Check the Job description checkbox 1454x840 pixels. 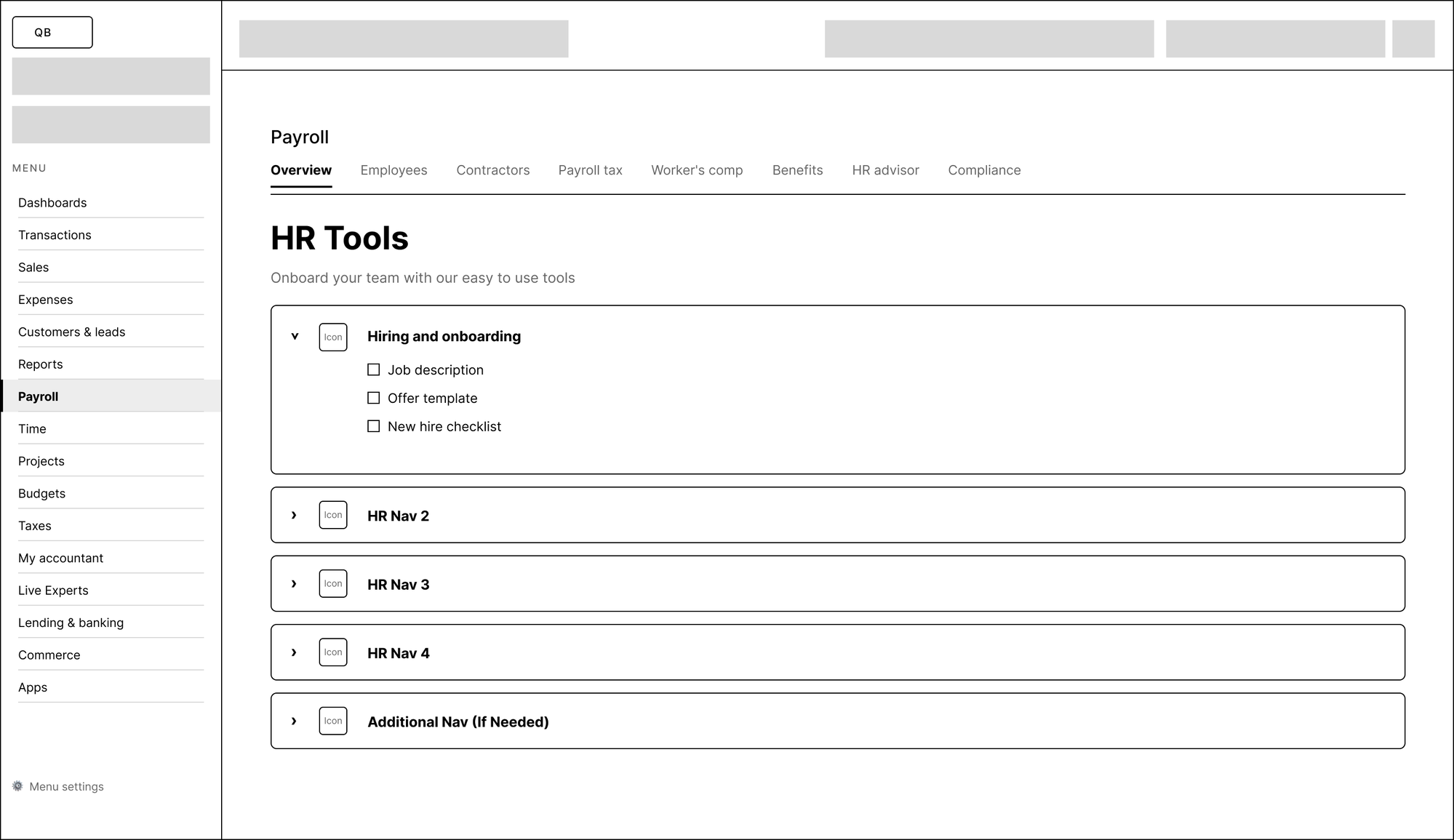374,369
